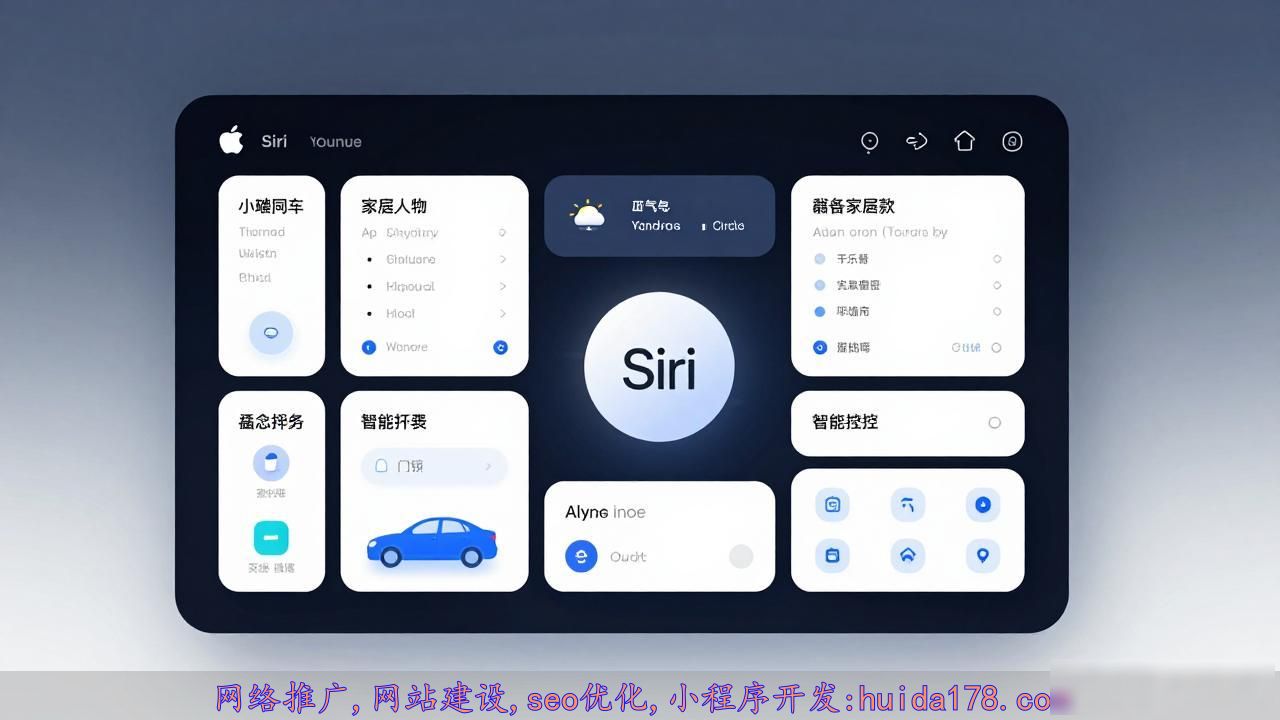1280x720 pixels.
Task: Tap the round blue button in the 小確同车 card
Action: point(271,332)
